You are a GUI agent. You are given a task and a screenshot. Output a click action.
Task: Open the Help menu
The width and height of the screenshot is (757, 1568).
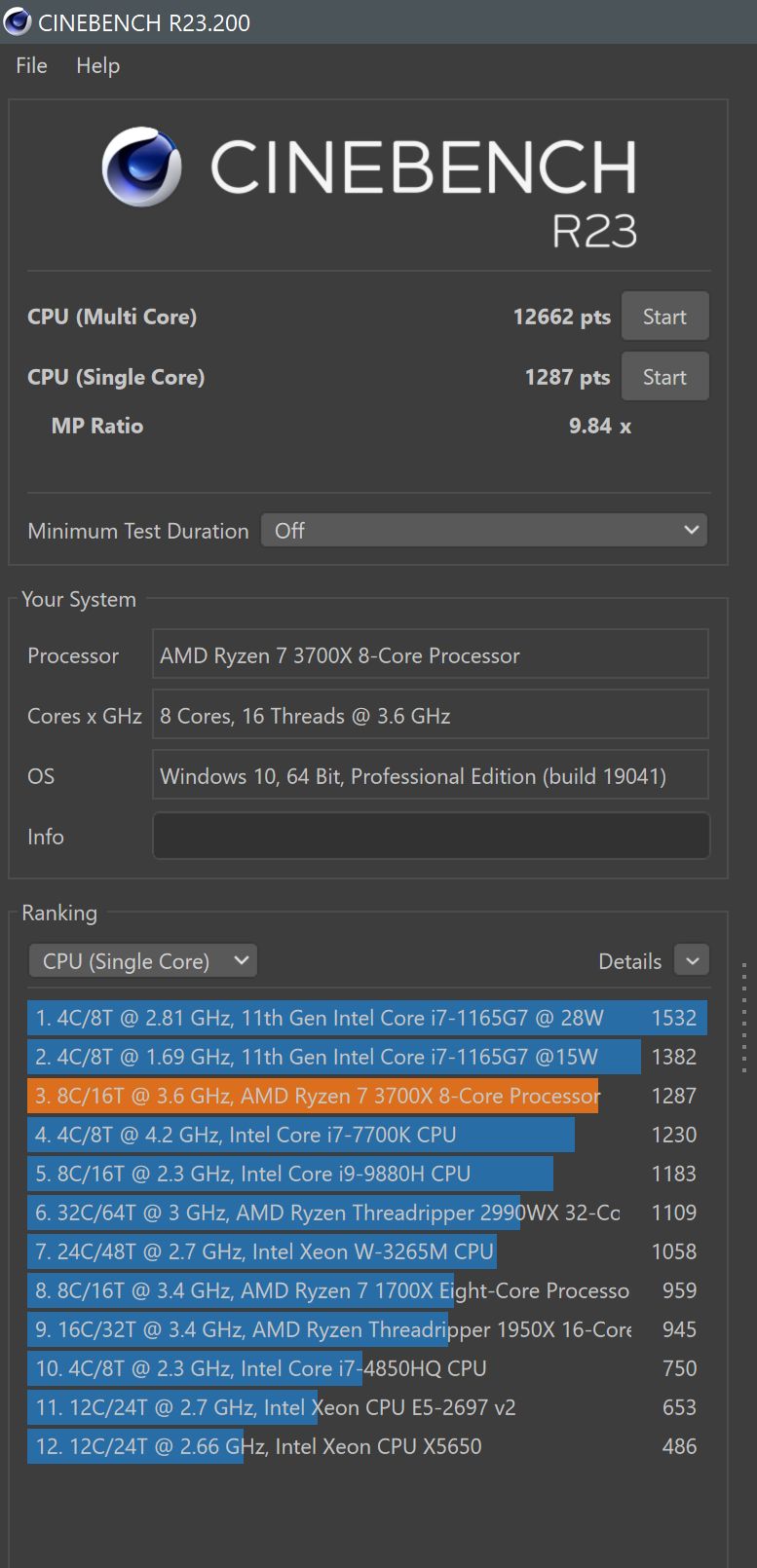click(x=97, y=65)
